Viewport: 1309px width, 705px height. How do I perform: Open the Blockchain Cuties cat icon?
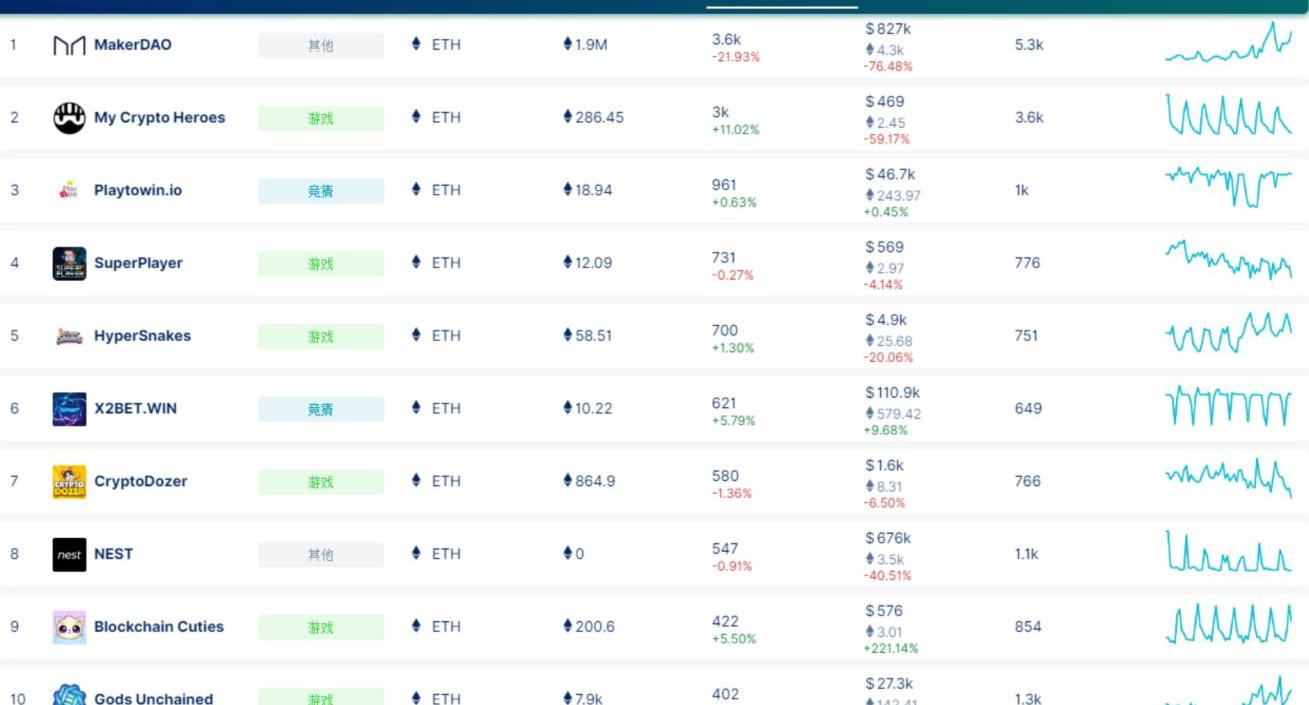coord(69,627)
